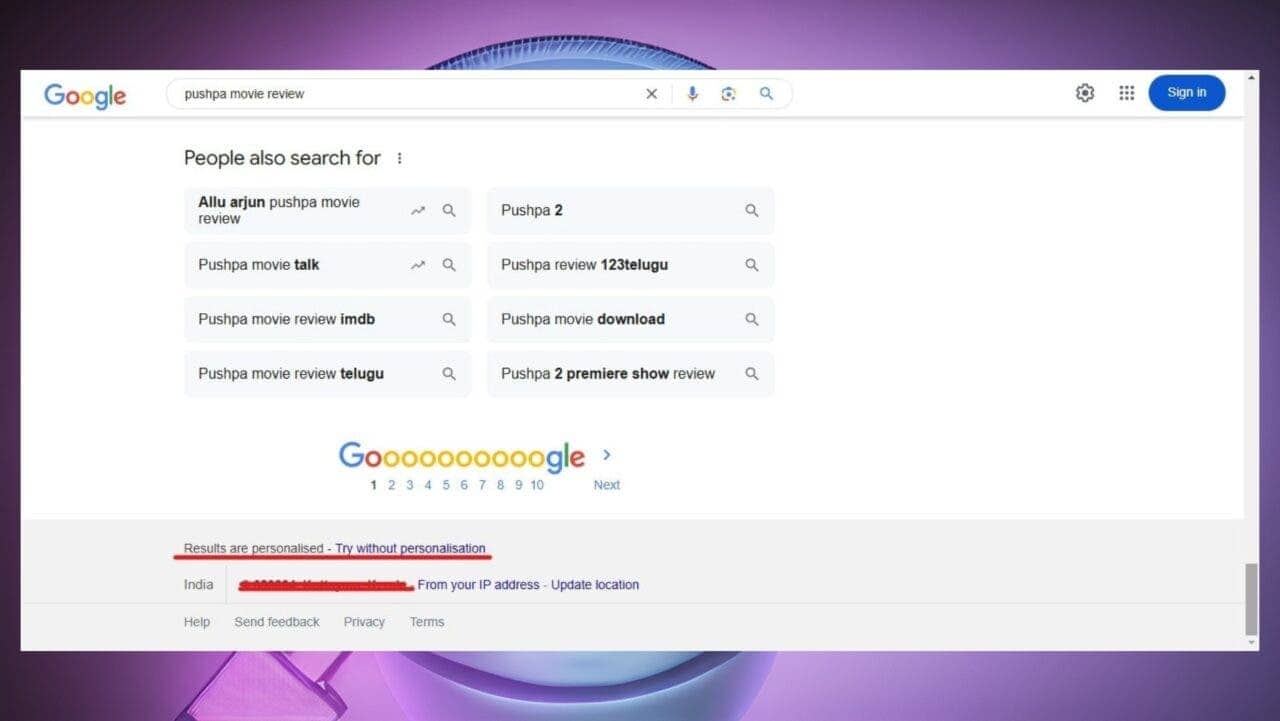The height and width of the screenshot is (721, 1280).
Task: Click the Next page link
Action: point(607,485)
